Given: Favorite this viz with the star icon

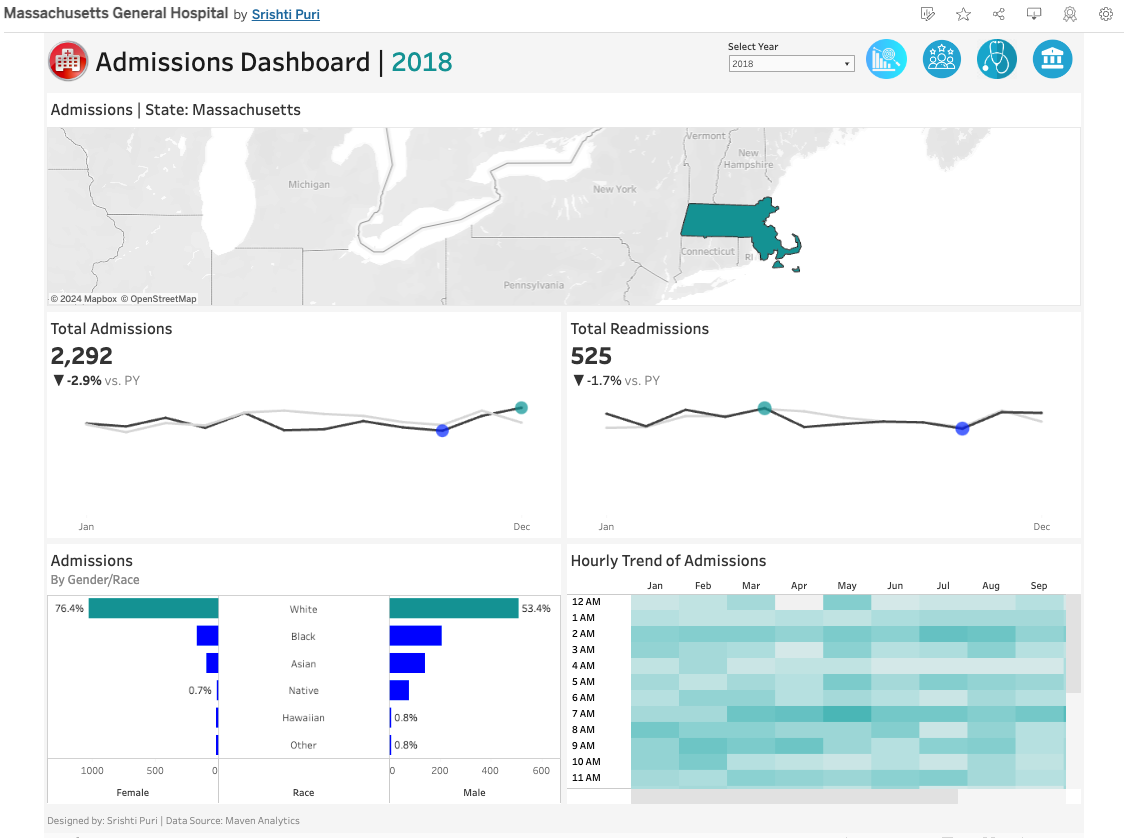Looking at the screenshot, I should coord(963,14).
